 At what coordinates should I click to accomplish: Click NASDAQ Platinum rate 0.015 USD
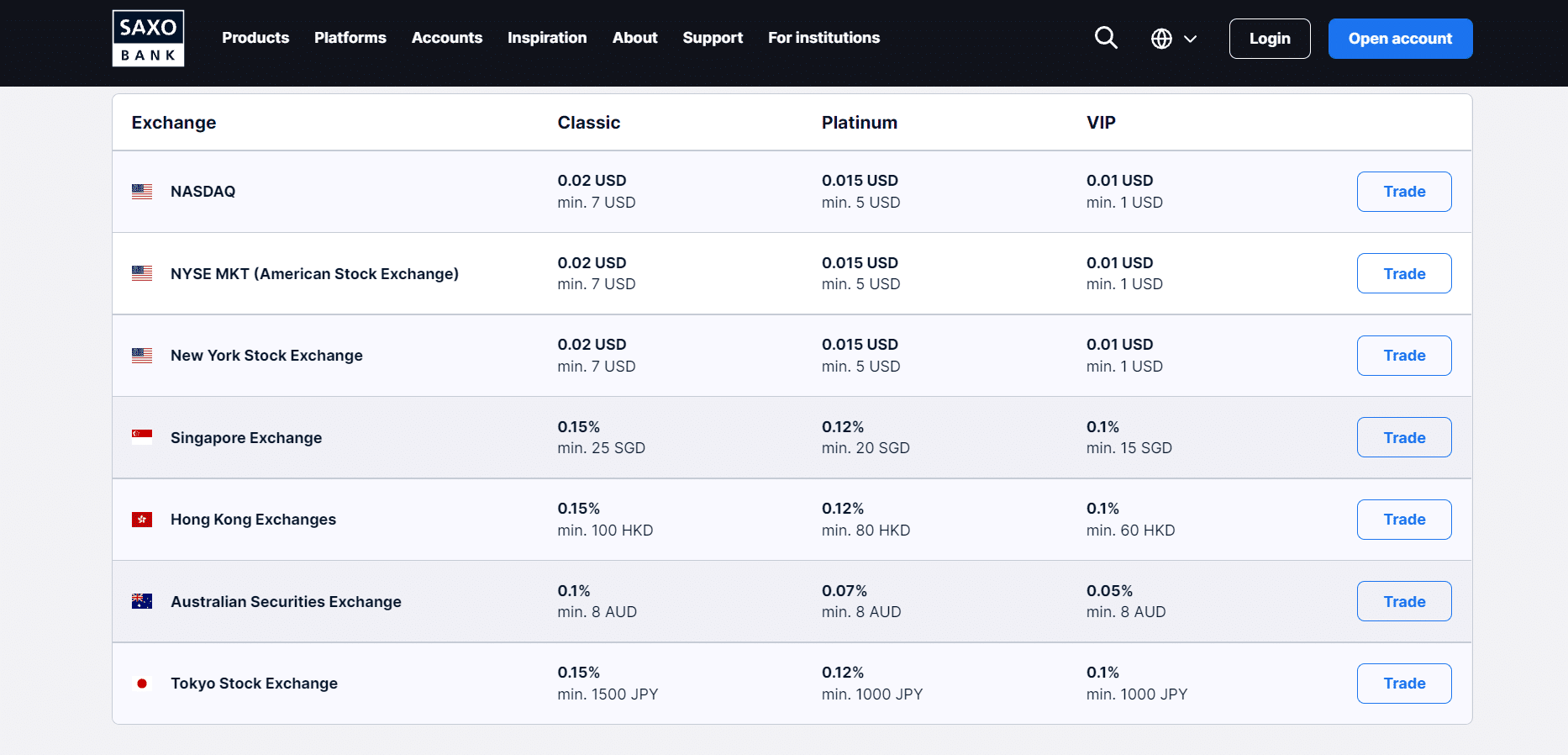click(x=860, y=181)
